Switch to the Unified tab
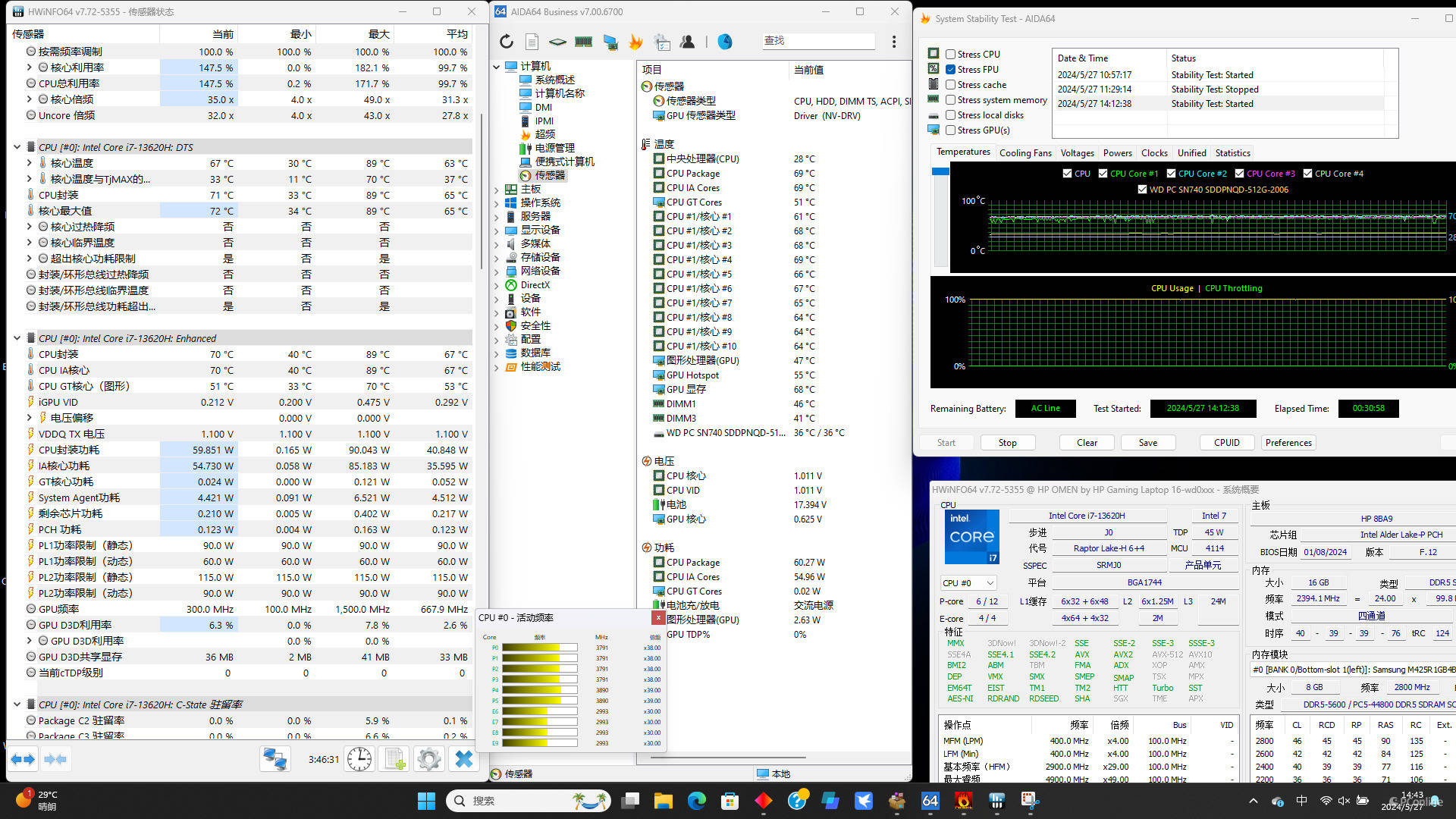 coord(1191,153)
